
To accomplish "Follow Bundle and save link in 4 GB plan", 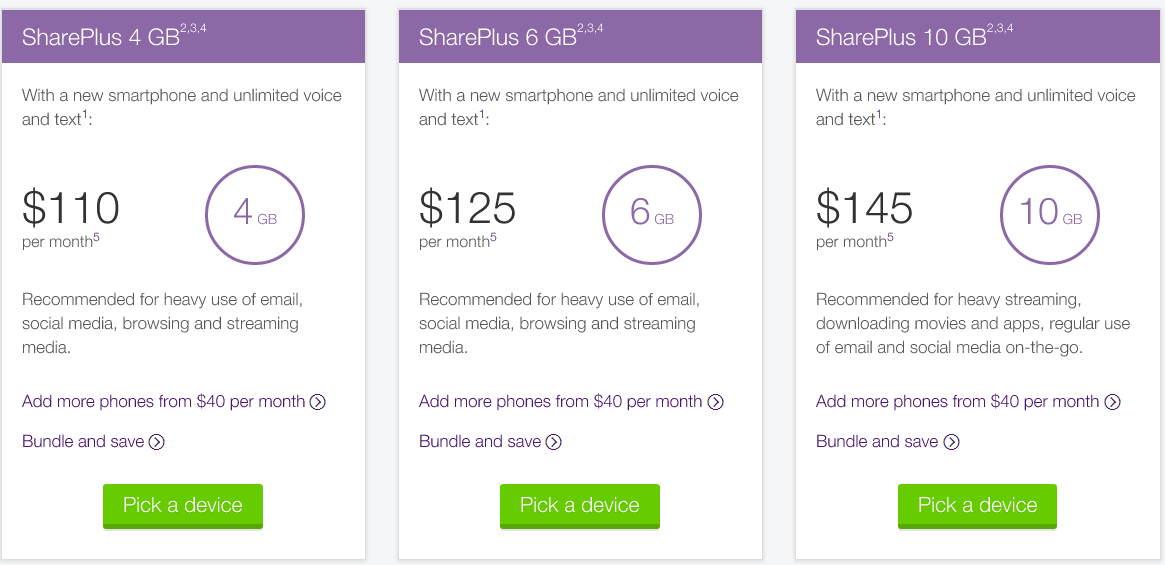I will pos(83,442).
